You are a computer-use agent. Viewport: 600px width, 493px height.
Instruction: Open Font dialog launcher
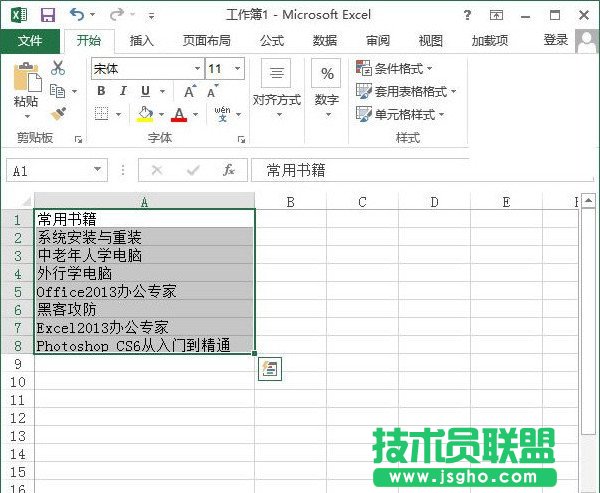(x=241, y=139)
